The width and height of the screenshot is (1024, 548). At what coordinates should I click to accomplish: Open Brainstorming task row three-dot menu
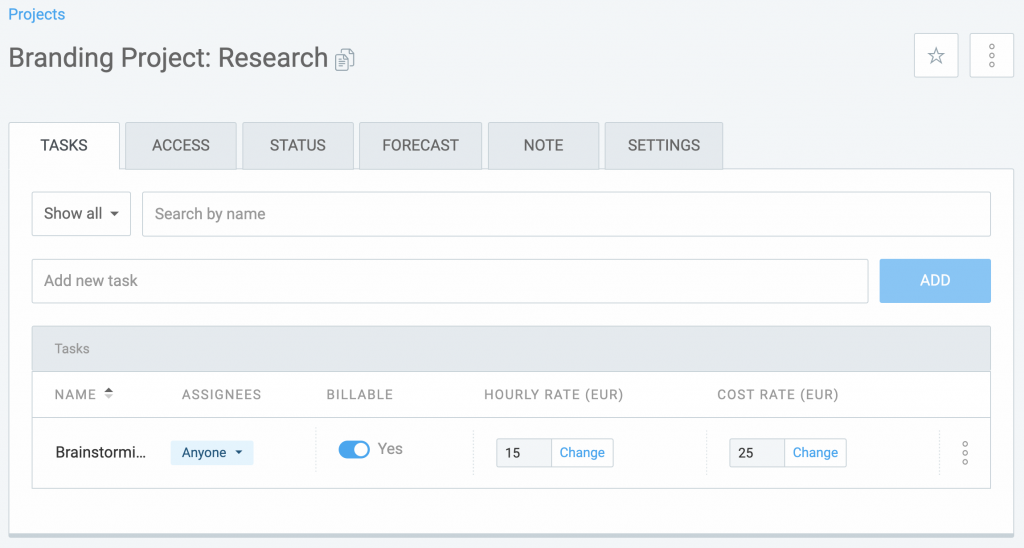[x=965, y=453]
